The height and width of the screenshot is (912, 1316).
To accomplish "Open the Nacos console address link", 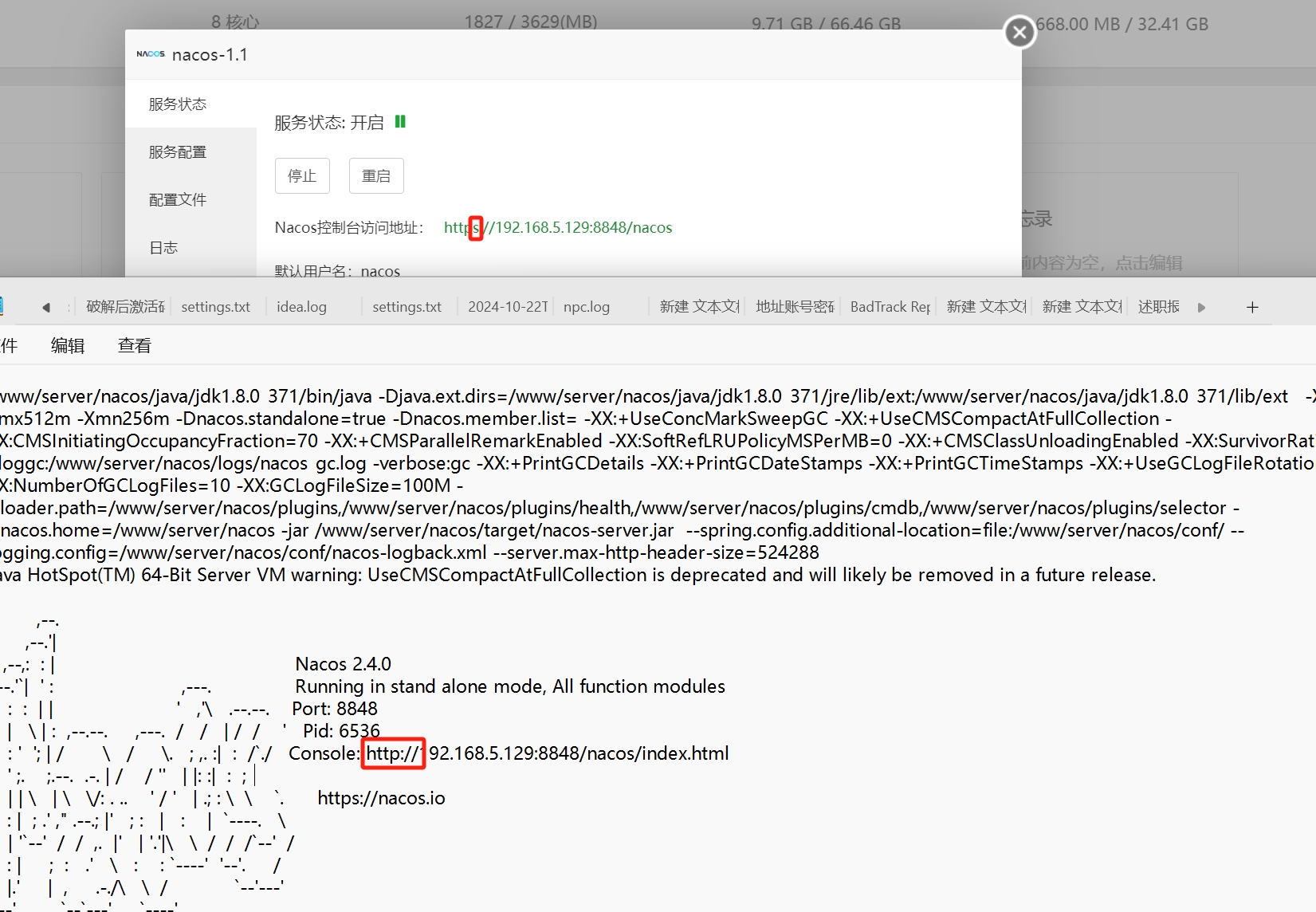I will coord(558,227).
